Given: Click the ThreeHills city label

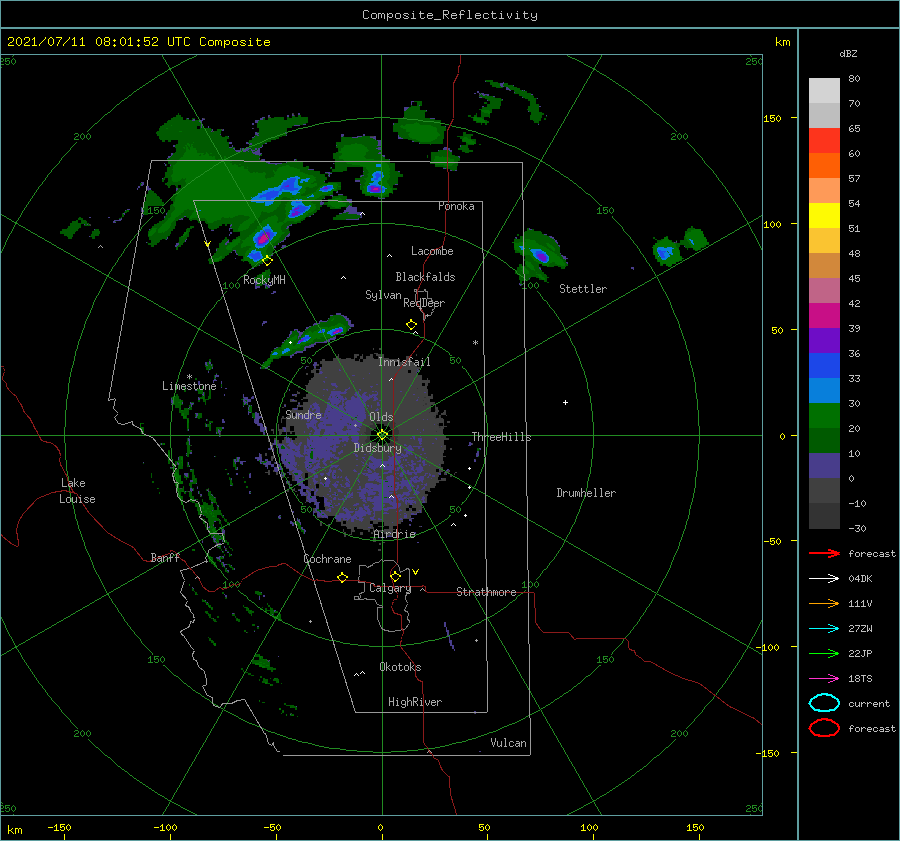Looking at the screenshot, I should 502,437.
